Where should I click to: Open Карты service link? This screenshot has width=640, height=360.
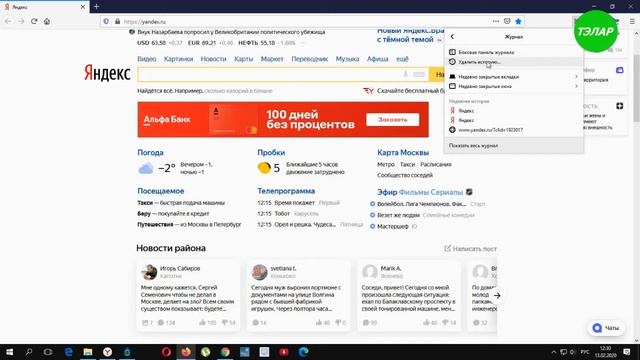244,59
